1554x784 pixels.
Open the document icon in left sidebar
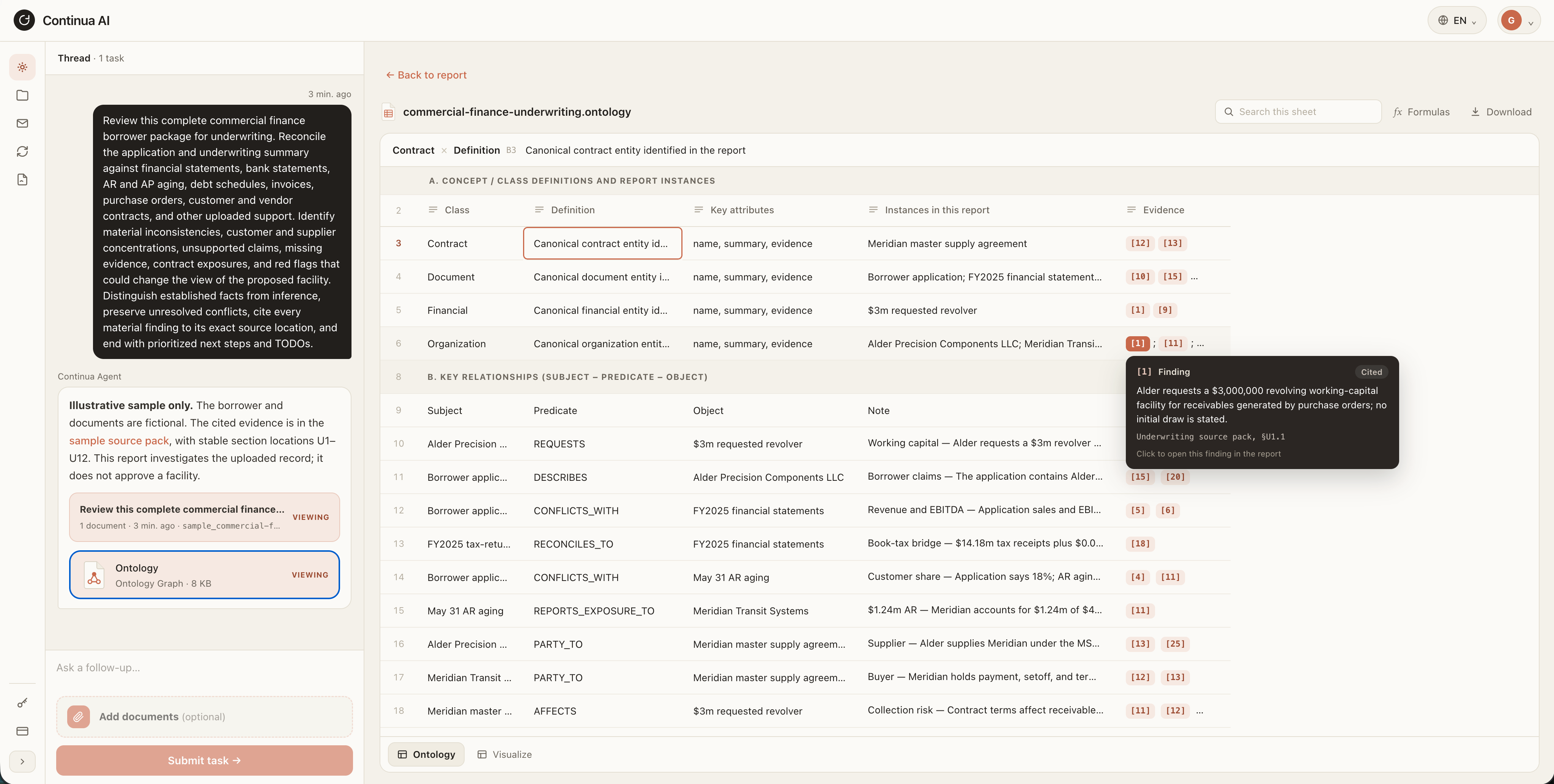point(22,179)
